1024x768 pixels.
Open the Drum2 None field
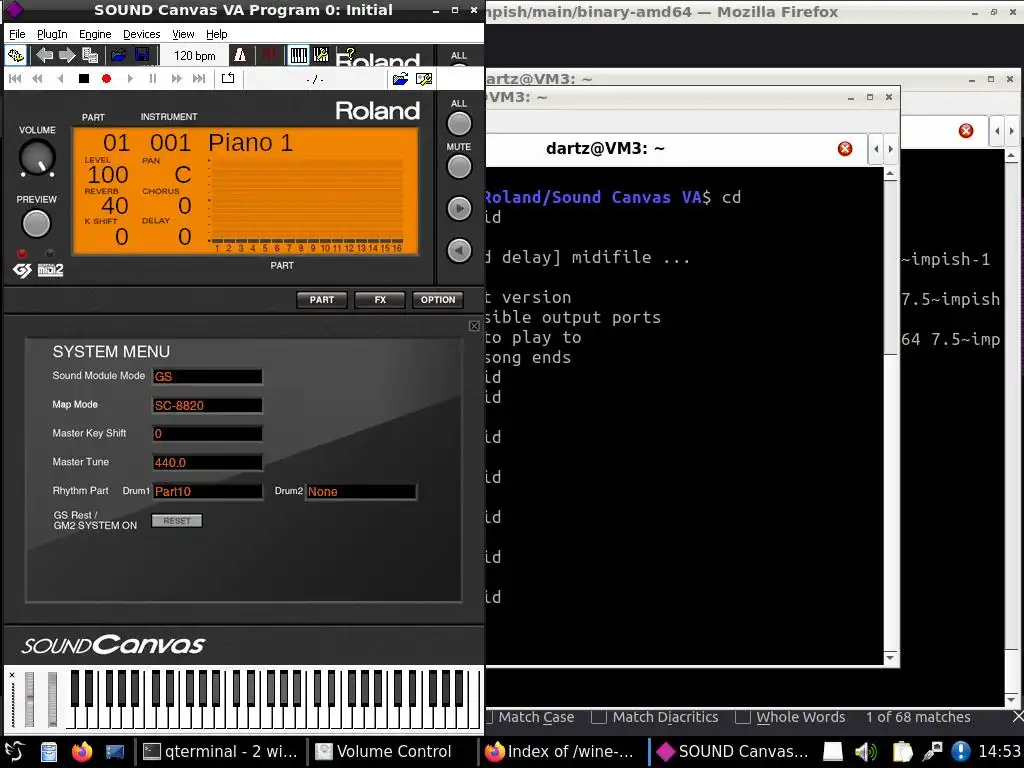(x=361, y=491)
